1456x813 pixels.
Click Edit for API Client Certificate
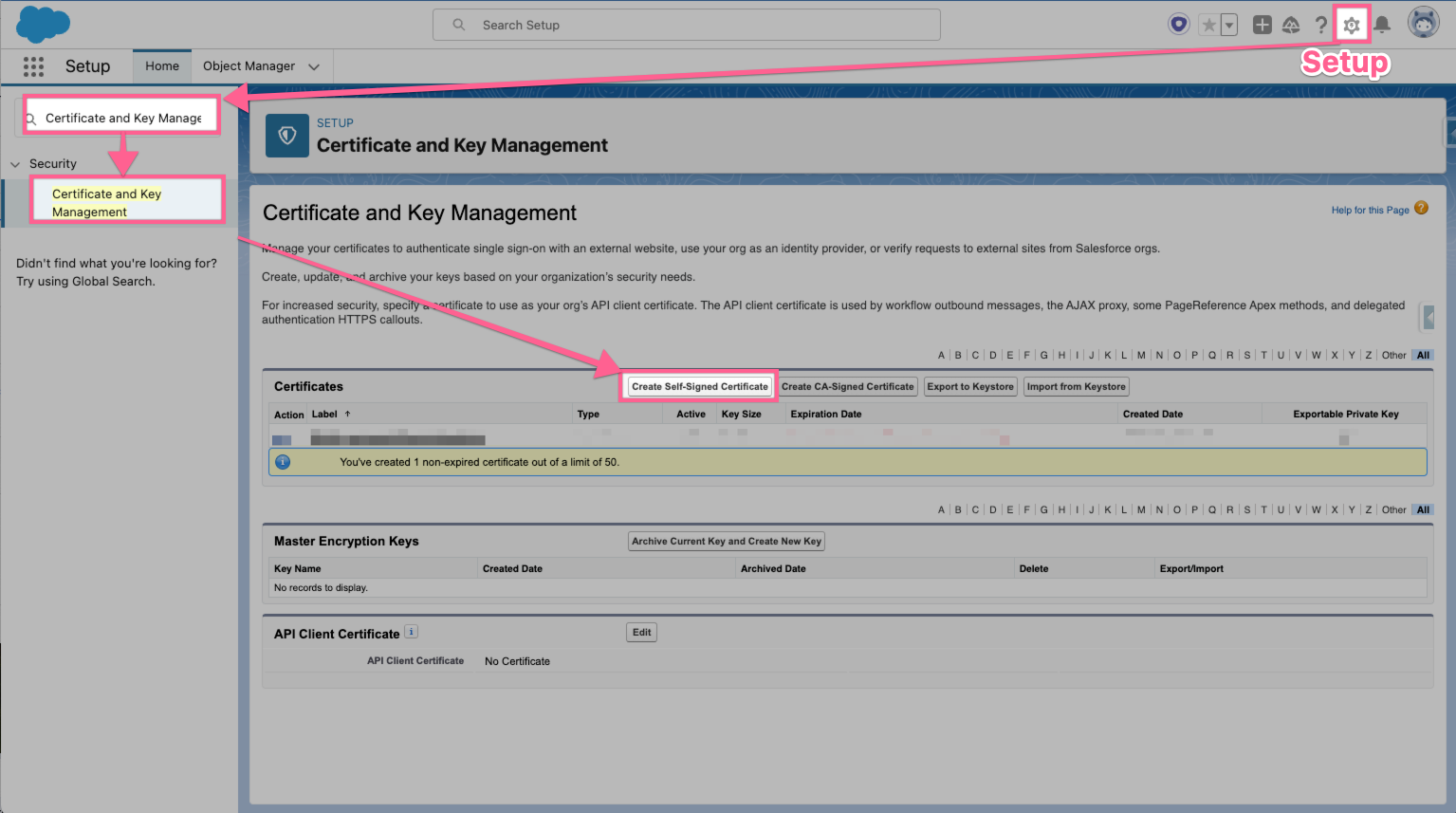[x=641, y=632]
